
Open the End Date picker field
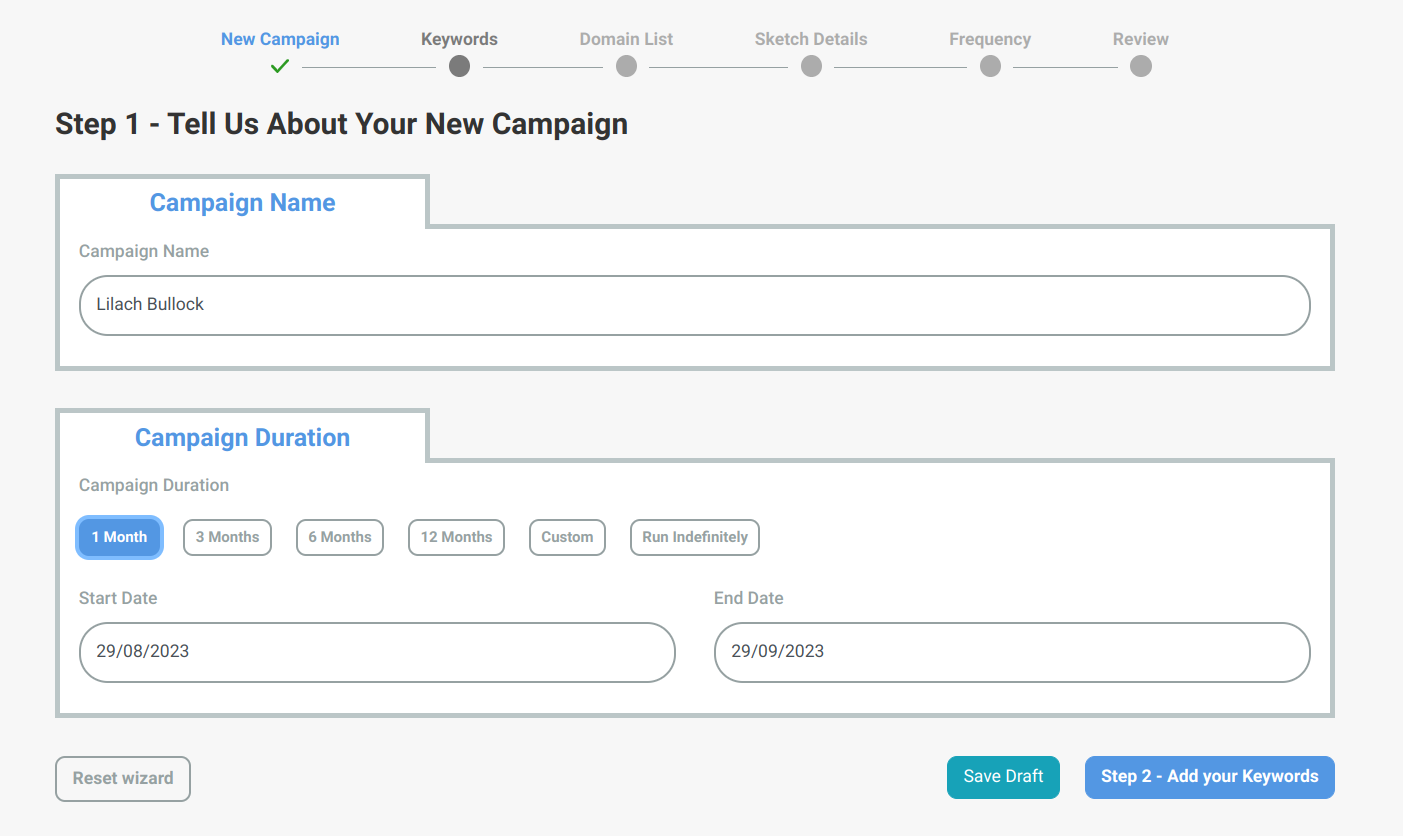coord(1012,652)
